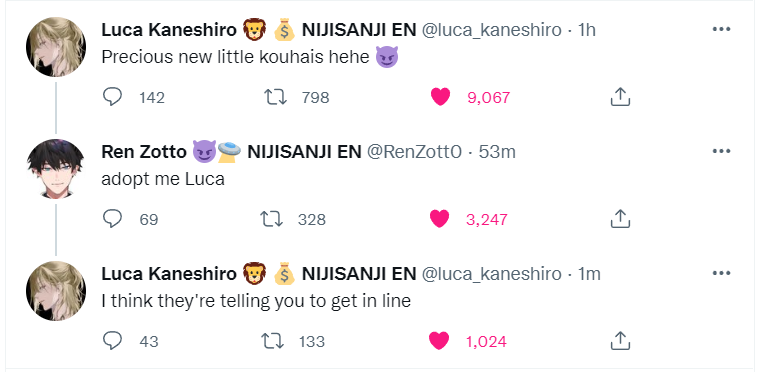Open the Luca Kaneshiro name on the 1m tweet
Viewport: 761px width, 372px height.
(x=168, y=274)
